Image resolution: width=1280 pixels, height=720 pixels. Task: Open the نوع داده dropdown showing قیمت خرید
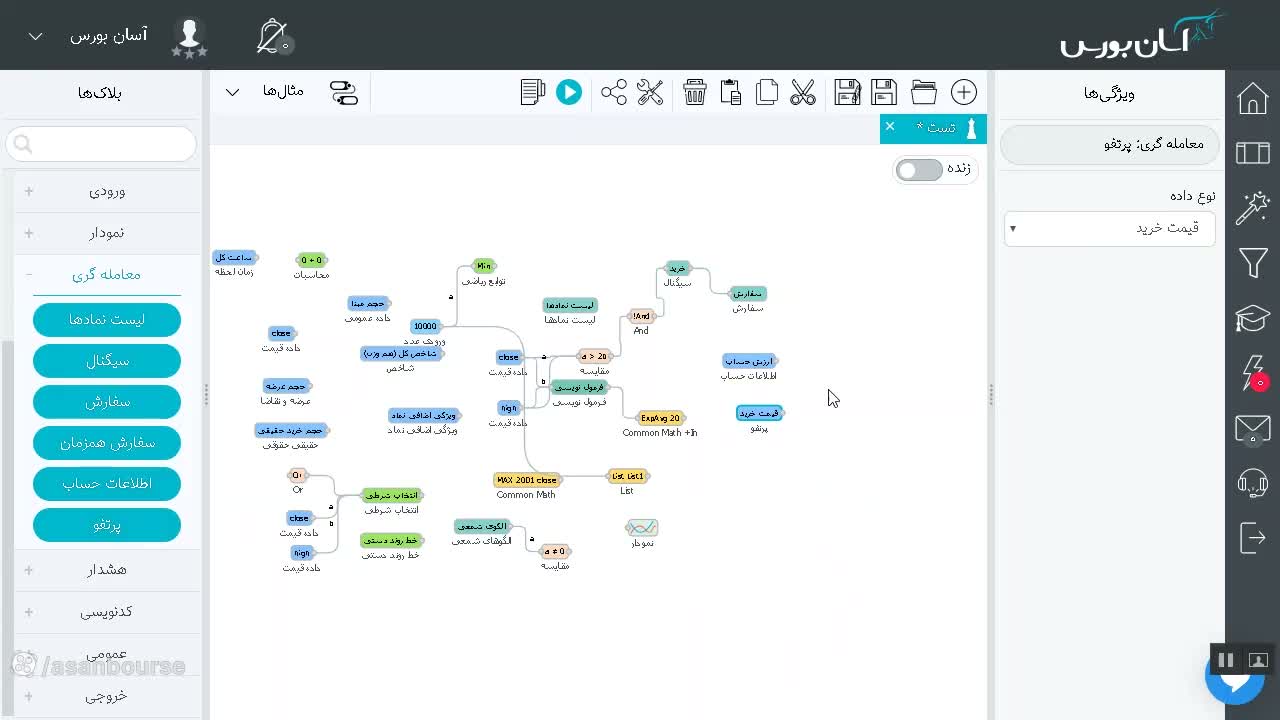click(x=1110, y=228)
